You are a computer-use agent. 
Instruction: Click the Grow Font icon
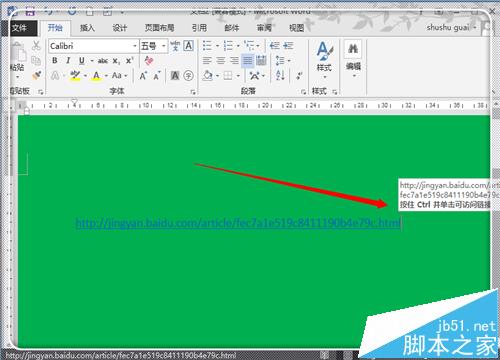pyautogui.click(x=143, y=76)
